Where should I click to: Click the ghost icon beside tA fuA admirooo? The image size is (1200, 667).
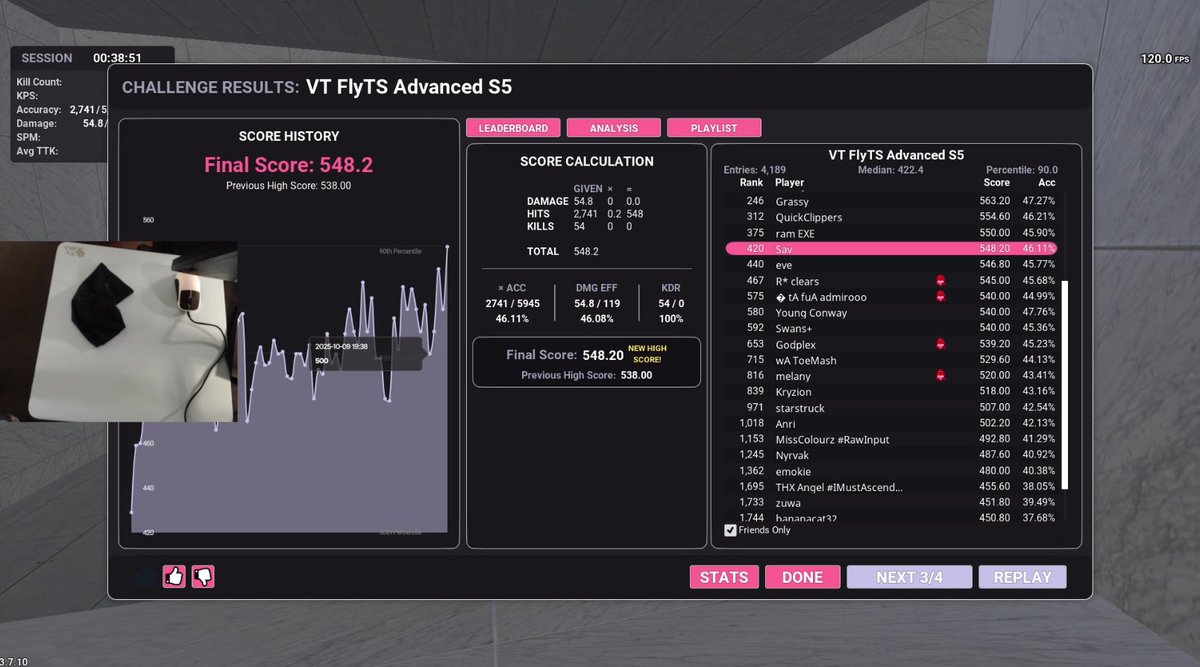click(941, 297)
